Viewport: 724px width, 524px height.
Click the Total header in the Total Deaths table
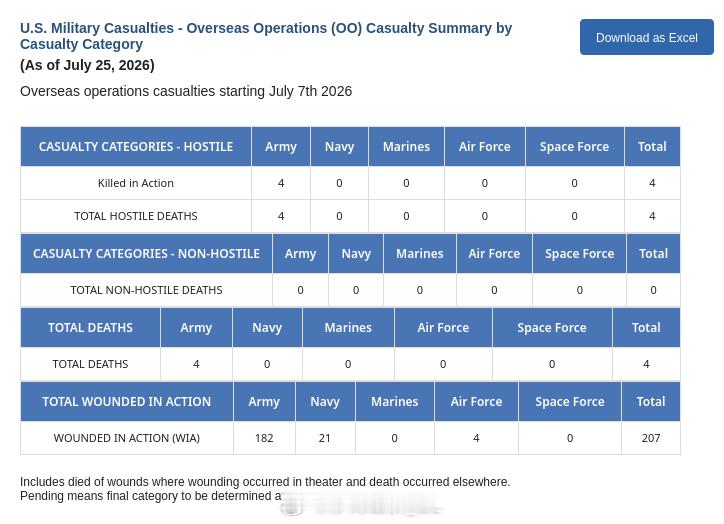coord(646,328)
